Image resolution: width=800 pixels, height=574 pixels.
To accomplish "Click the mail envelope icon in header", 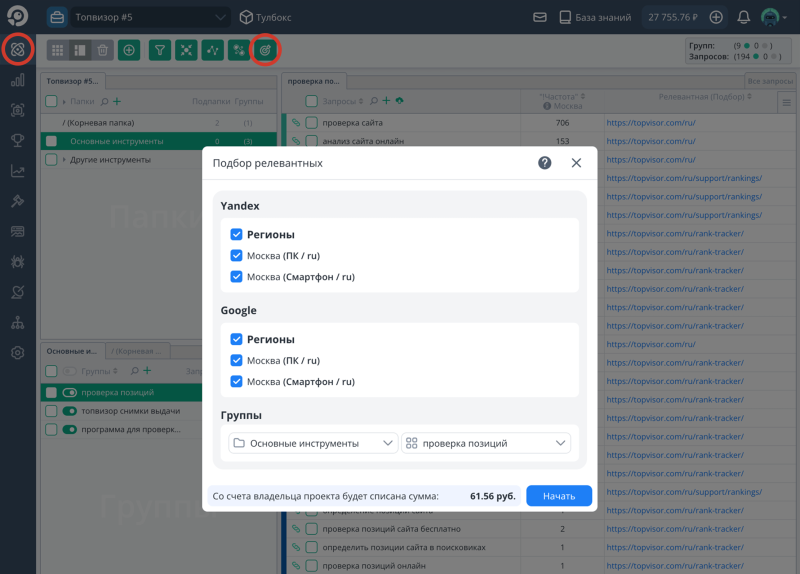I will [540, 17].
